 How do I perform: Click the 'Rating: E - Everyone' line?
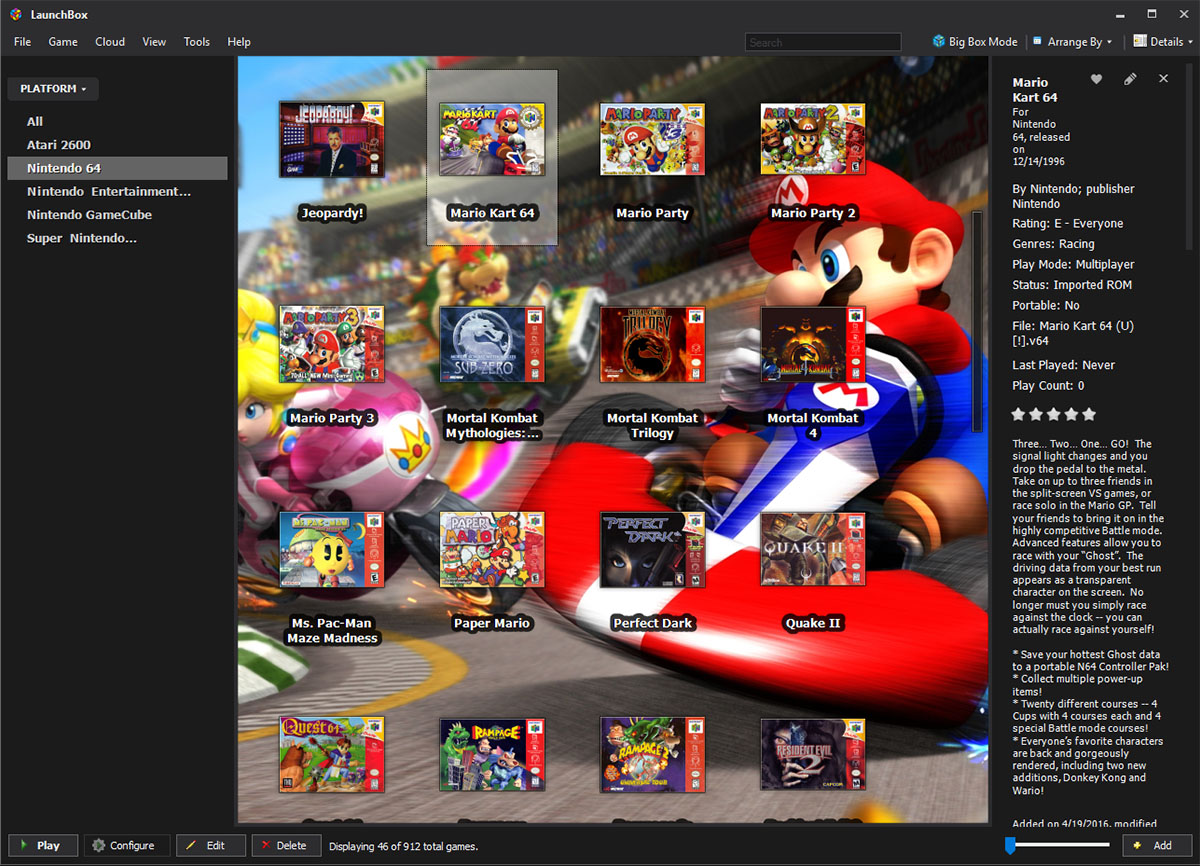coord(1067,224)
